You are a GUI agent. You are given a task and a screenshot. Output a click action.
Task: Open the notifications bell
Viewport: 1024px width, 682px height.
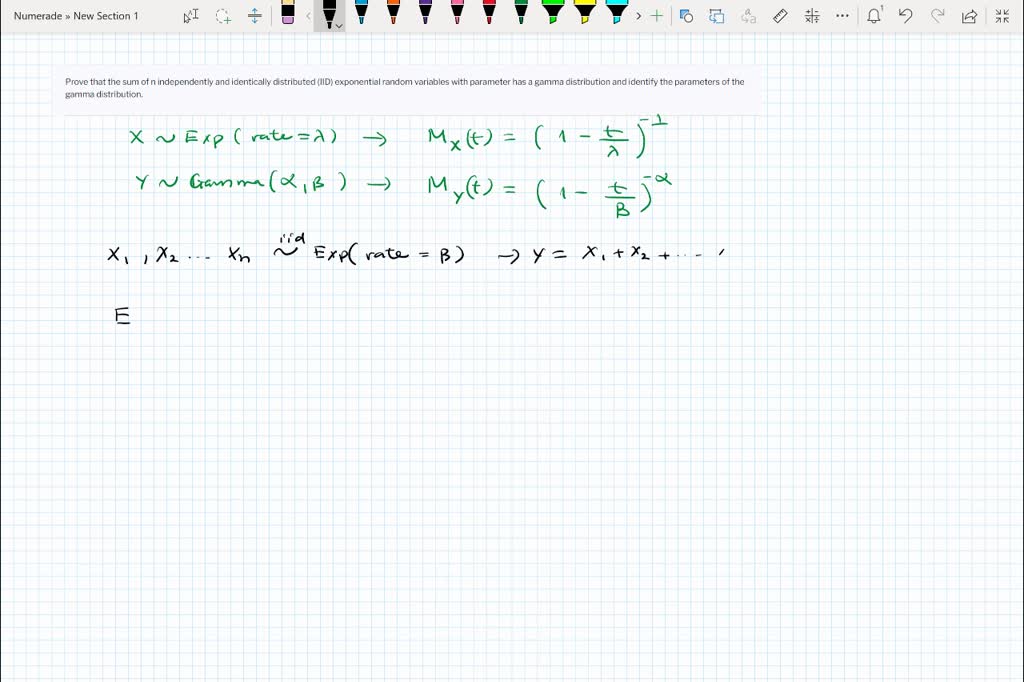click(x=874, y=16)
